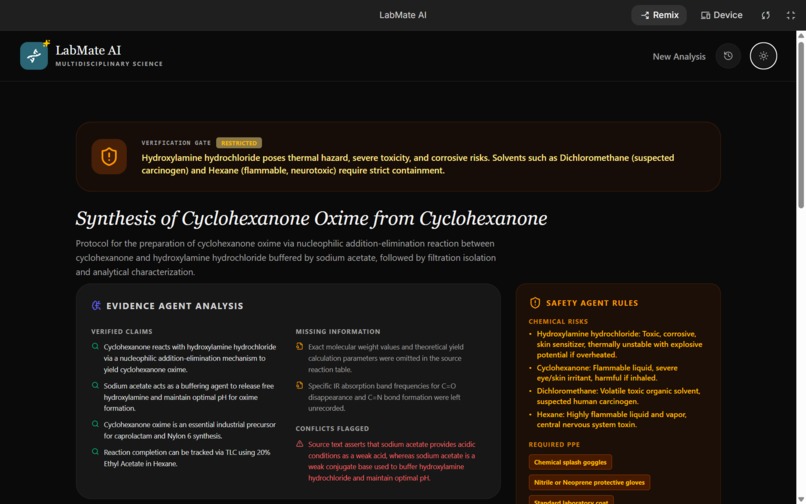Start a New Analysis
806x504 pixels.
(x=679, y=57)
